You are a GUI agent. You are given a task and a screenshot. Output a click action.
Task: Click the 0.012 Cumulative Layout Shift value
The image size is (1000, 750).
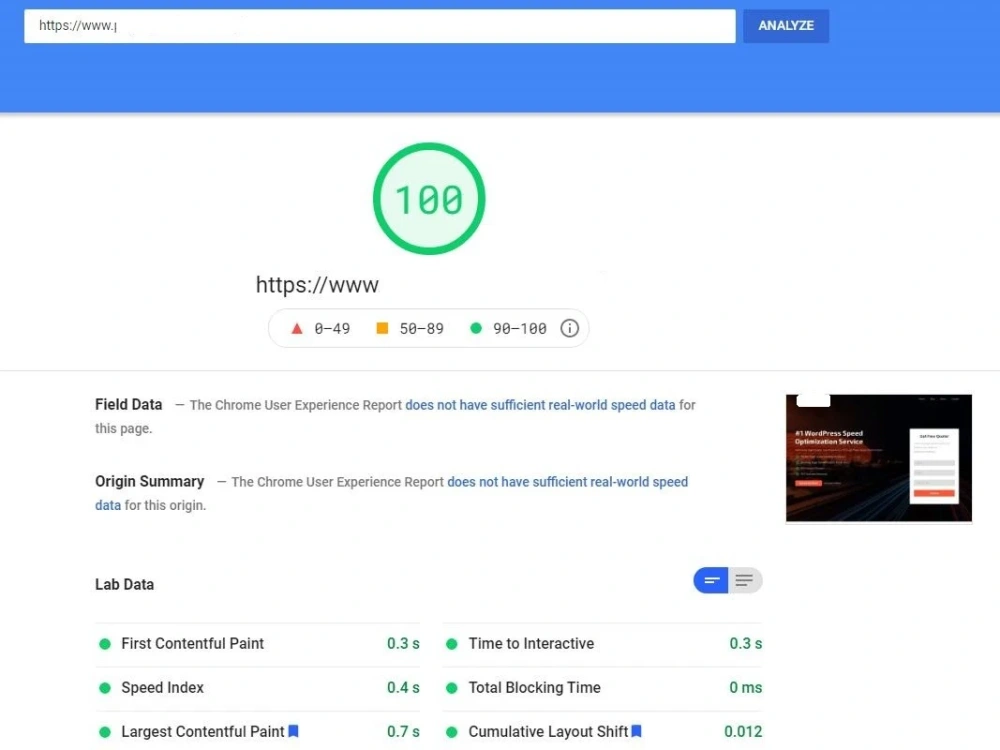click(743, 732)
